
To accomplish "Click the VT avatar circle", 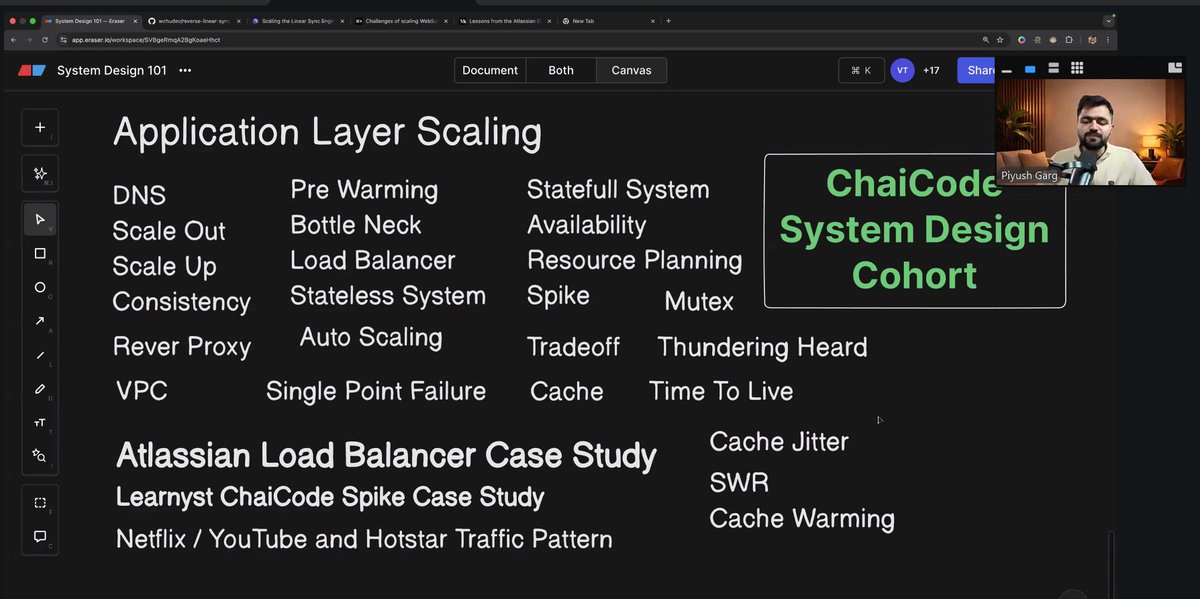I will 902,70.
